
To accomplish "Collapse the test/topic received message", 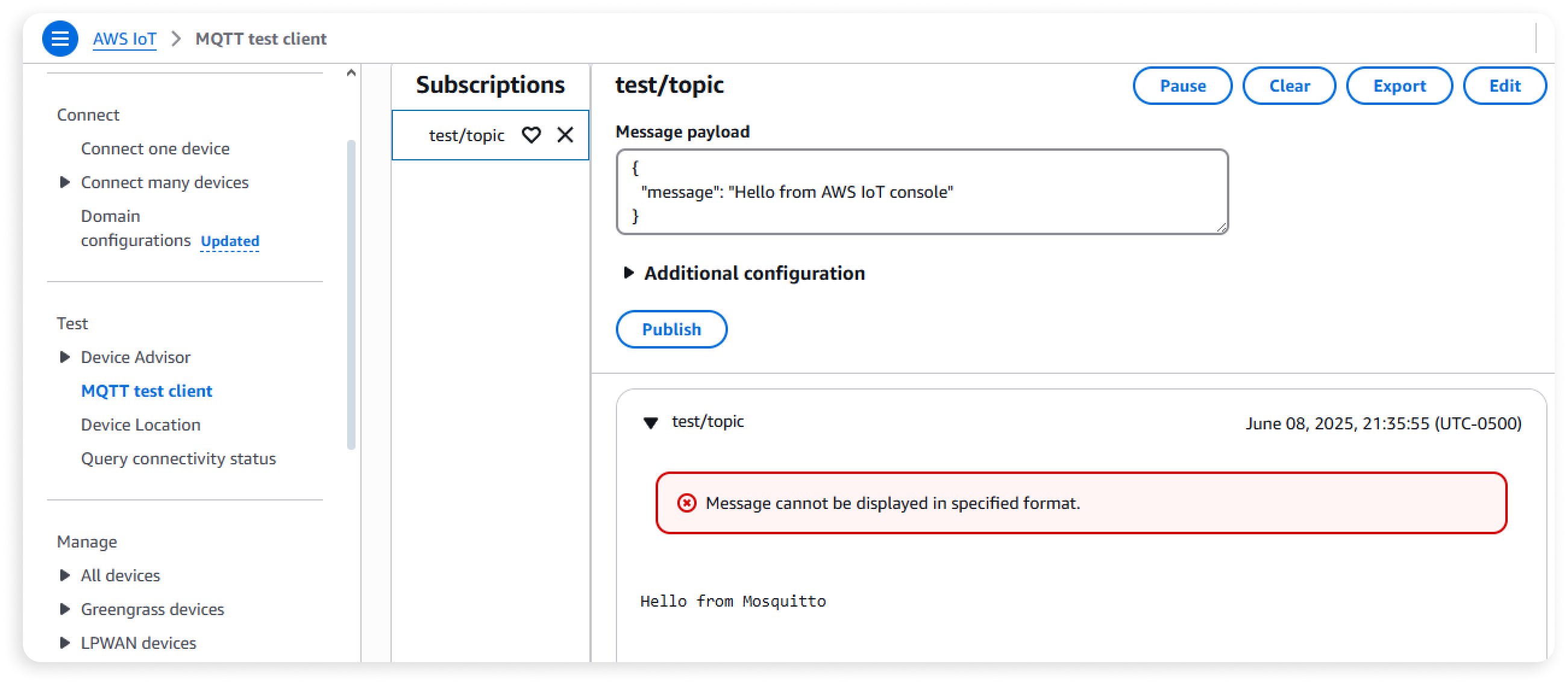I will (651, 422).
